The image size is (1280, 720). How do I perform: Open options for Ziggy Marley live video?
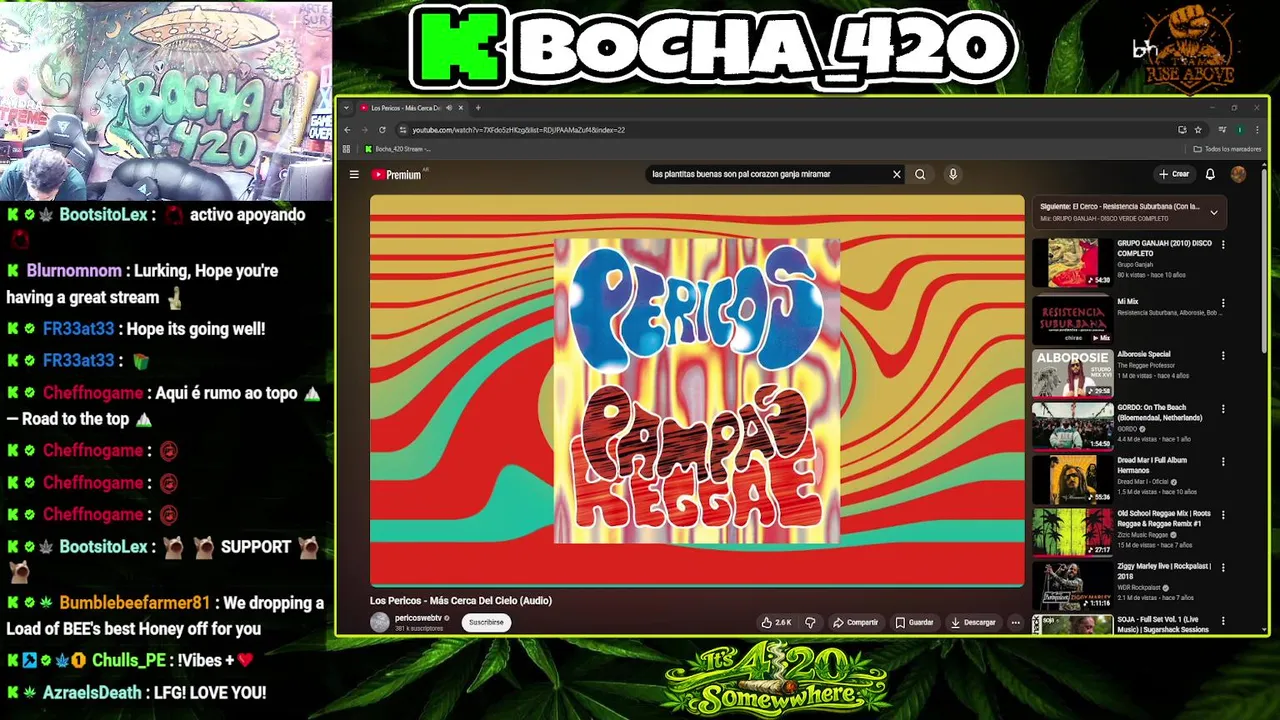tap(1223, 568)
